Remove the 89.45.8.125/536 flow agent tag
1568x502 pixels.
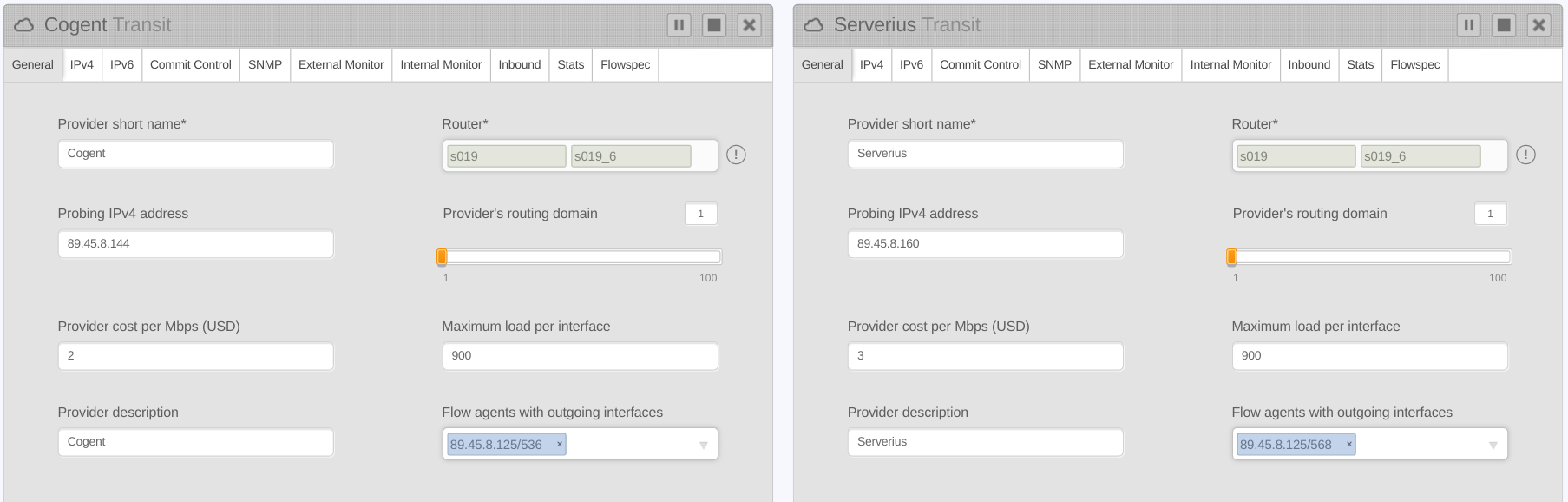tap(560, 444)
